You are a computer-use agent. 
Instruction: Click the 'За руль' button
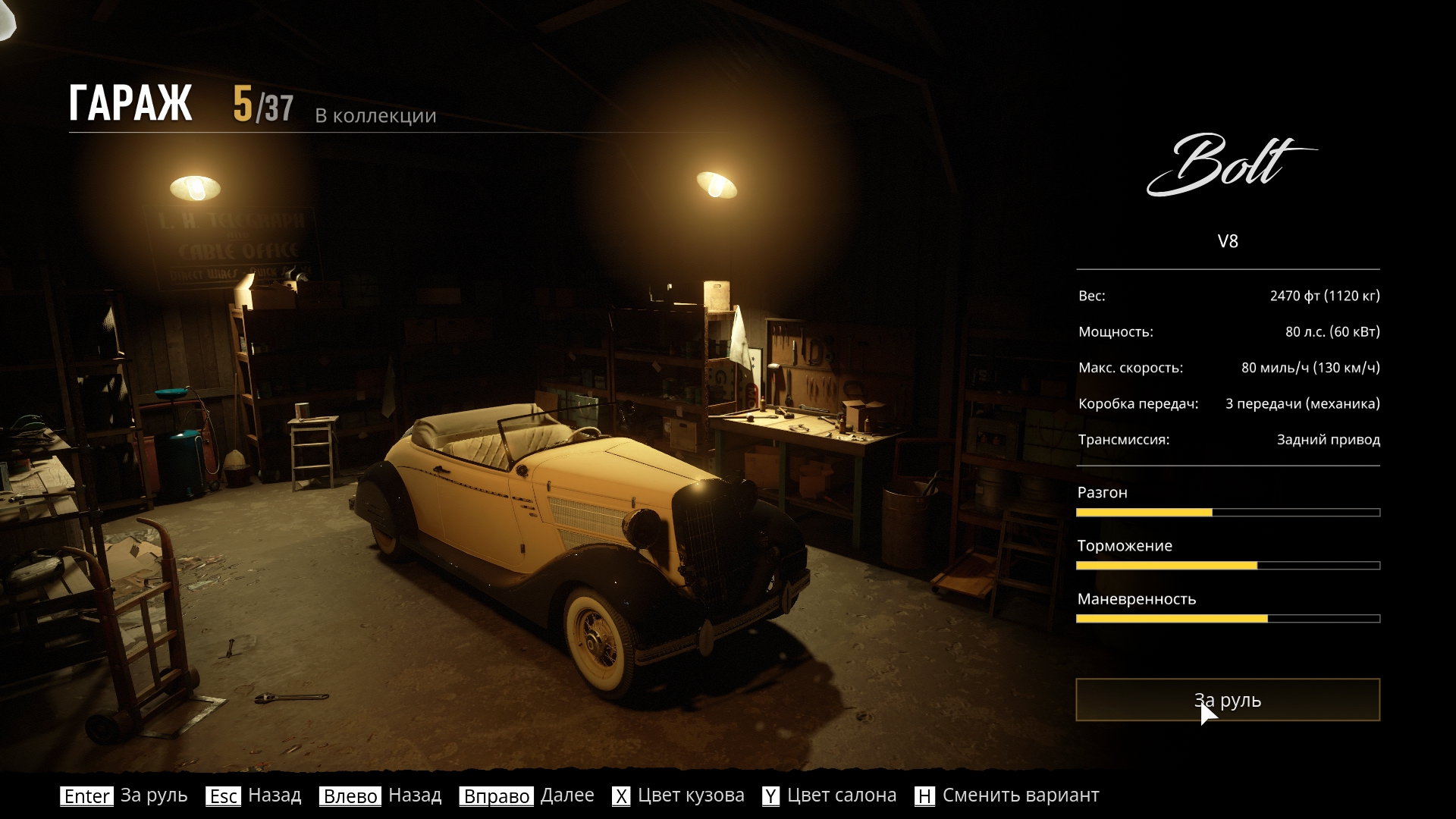pos(1227,699)
